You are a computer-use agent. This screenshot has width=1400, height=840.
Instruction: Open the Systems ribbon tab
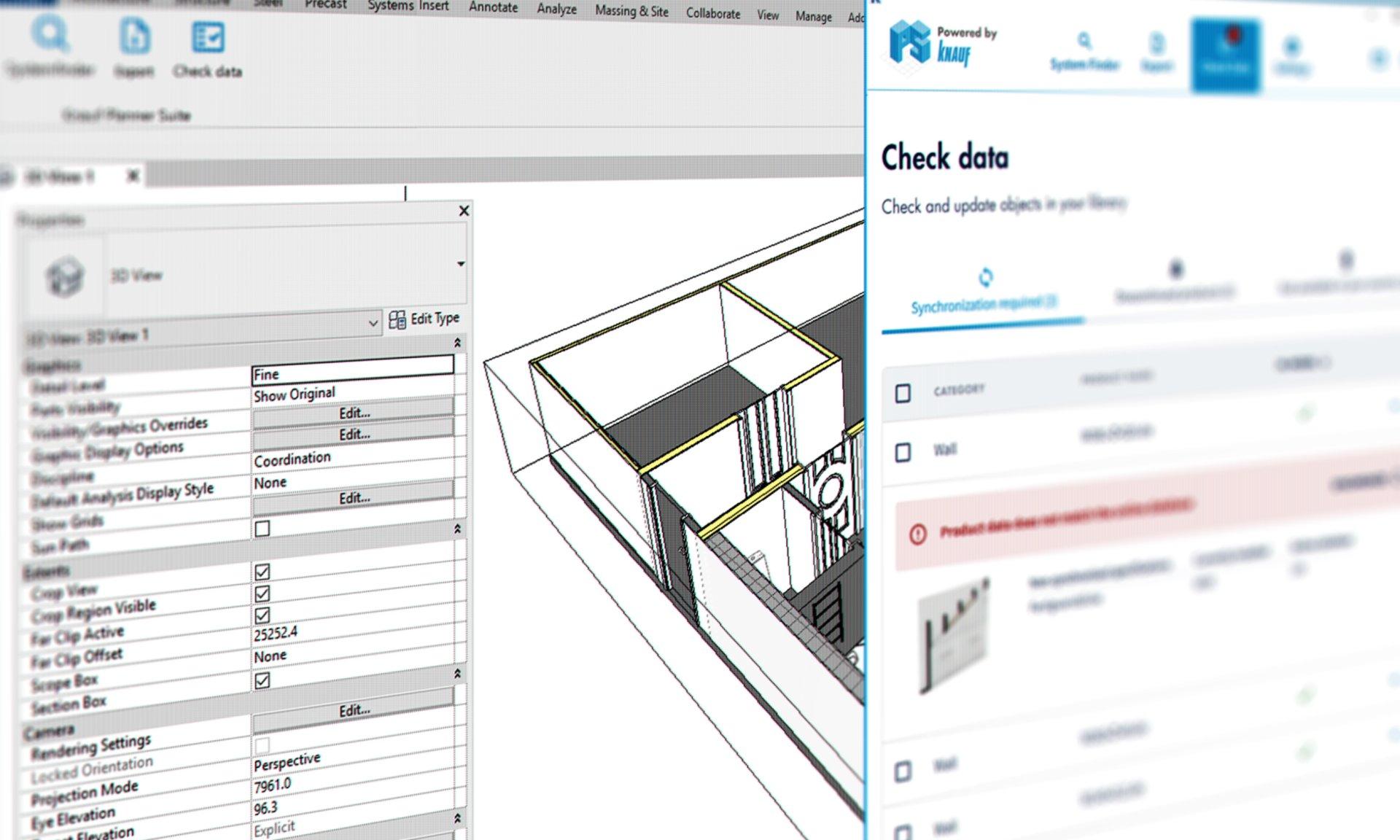(x=392, y=6)
